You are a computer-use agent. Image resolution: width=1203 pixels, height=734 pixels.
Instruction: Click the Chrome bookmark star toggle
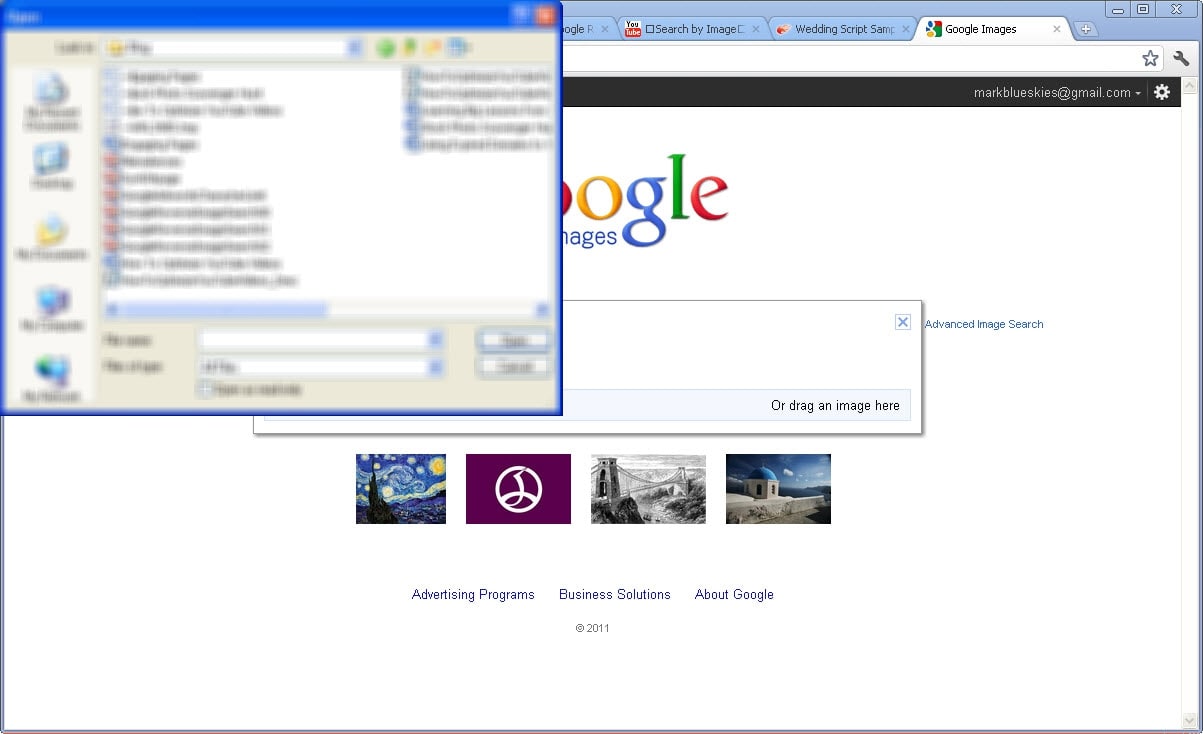pyautogui.click(x=1150, y=58)
